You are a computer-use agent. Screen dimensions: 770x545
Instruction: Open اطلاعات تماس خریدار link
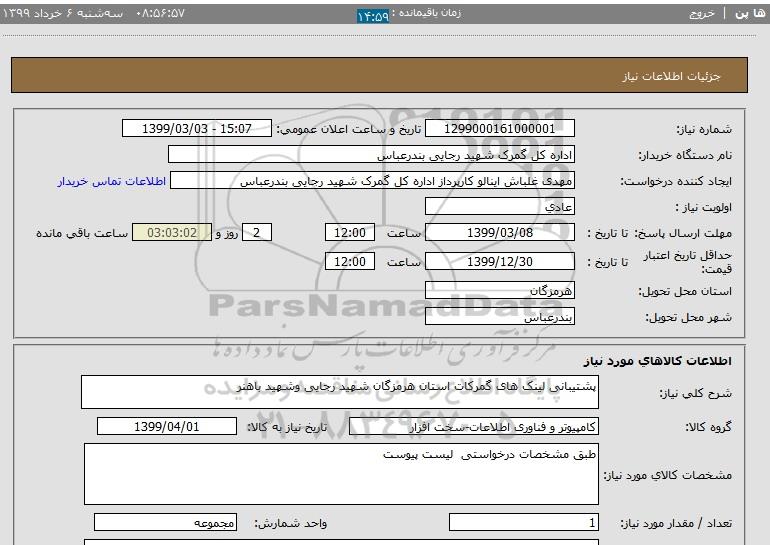111,181
